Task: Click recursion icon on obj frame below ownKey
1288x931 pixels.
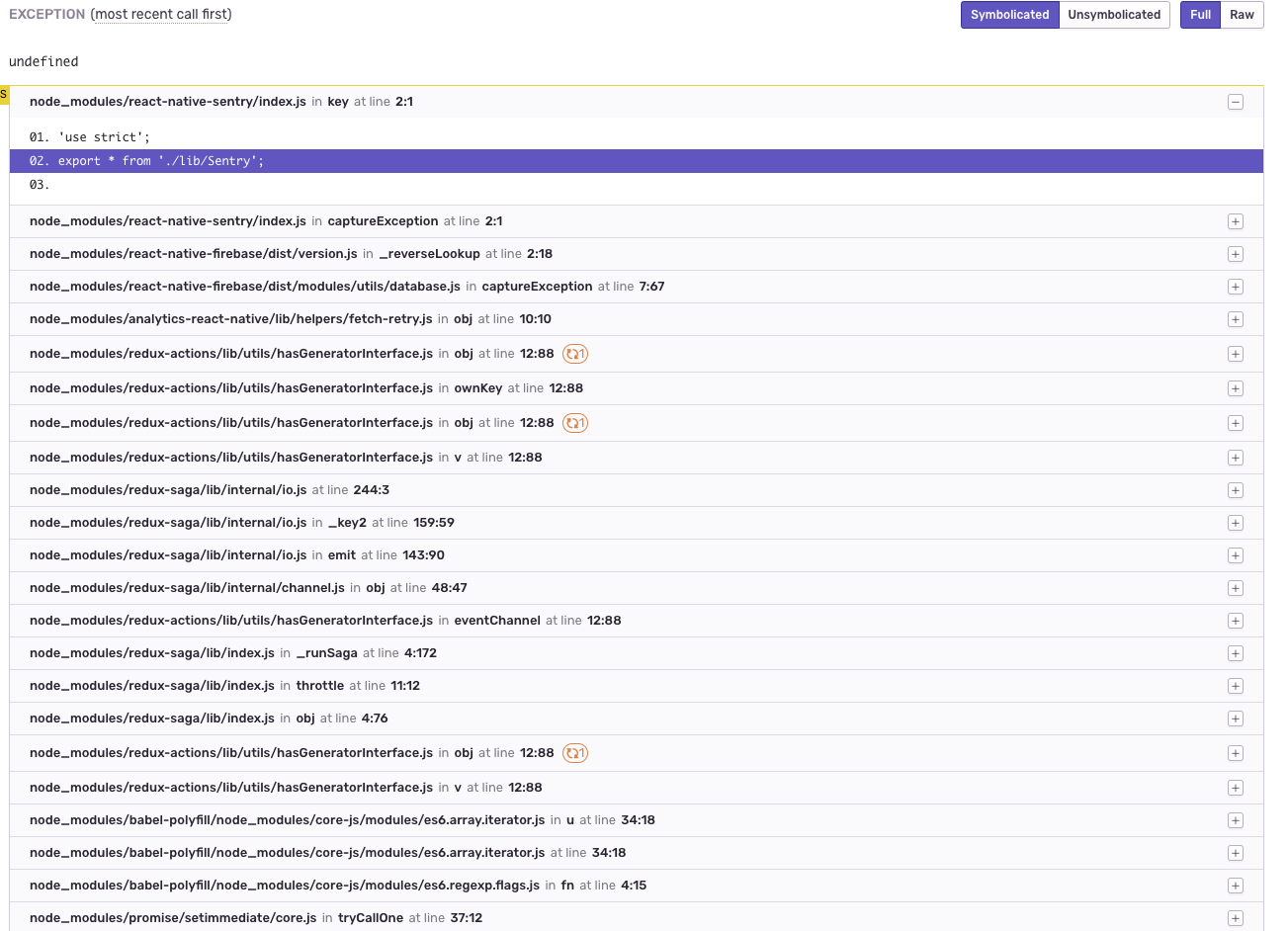Action: click(x=575, y=423)
